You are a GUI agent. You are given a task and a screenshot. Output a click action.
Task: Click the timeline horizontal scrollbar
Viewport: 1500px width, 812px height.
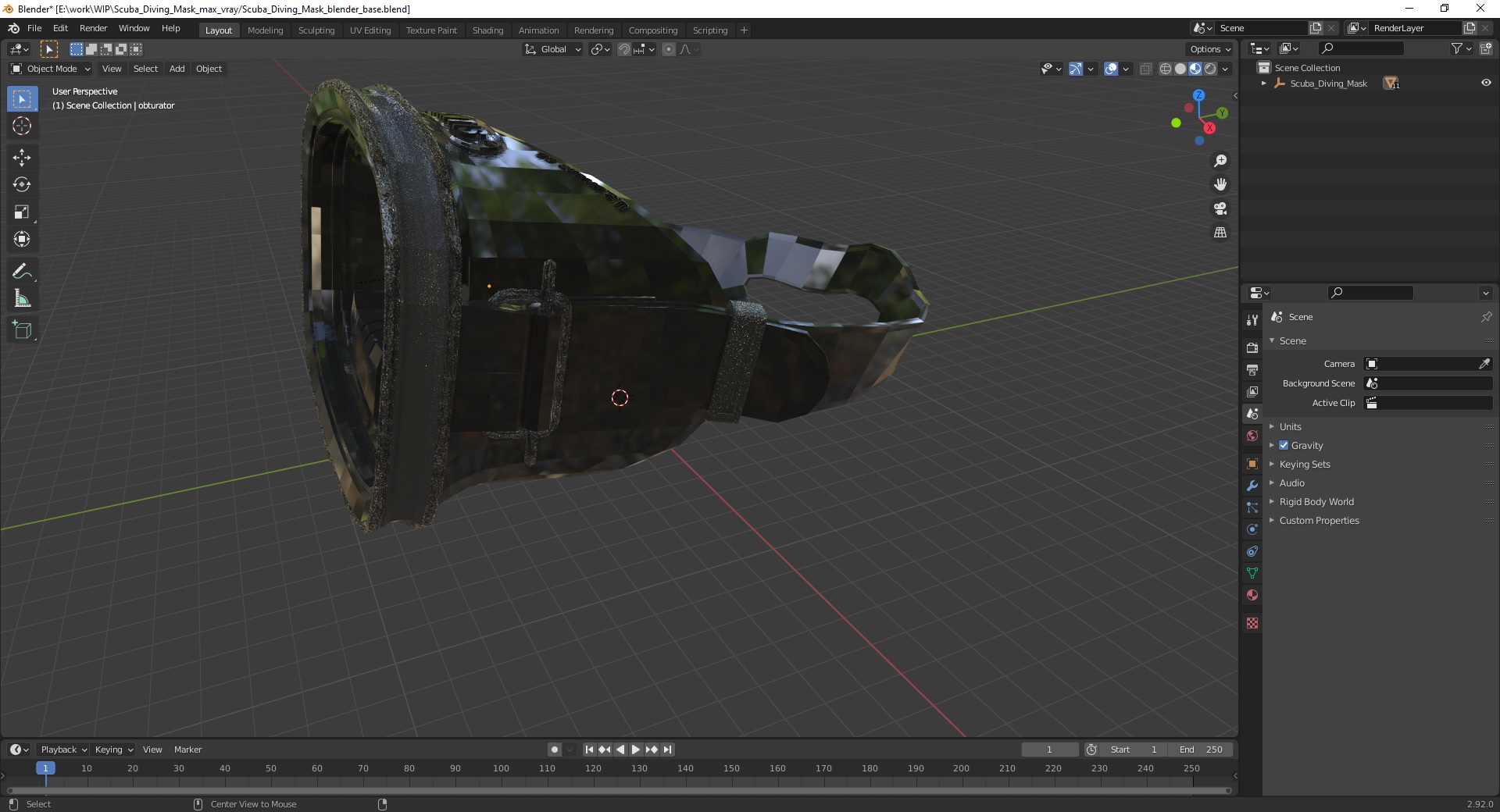tap(619, 790)
